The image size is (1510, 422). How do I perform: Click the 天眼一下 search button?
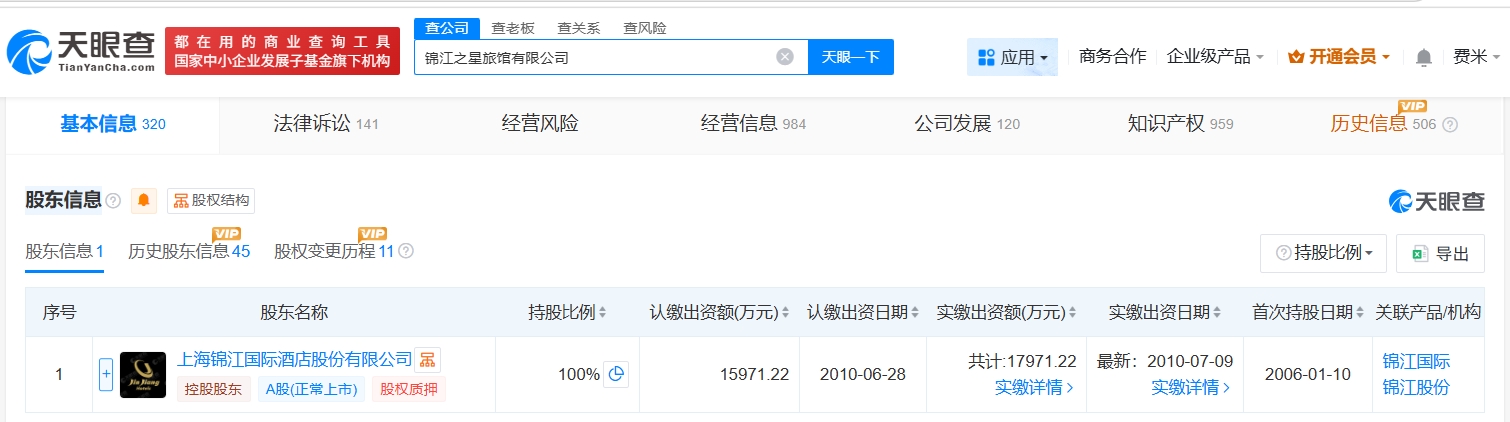(x=851, y=57)
